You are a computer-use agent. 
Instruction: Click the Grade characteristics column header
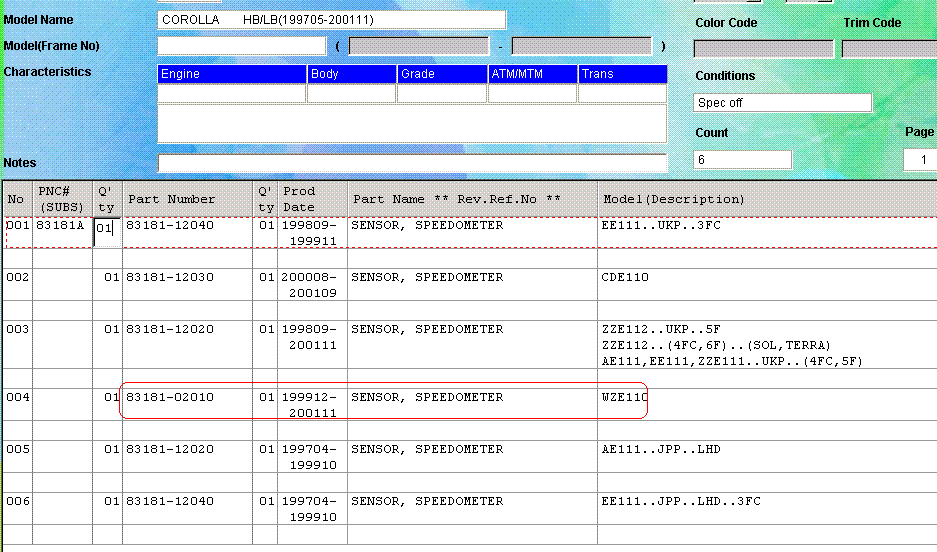[441, 74]
